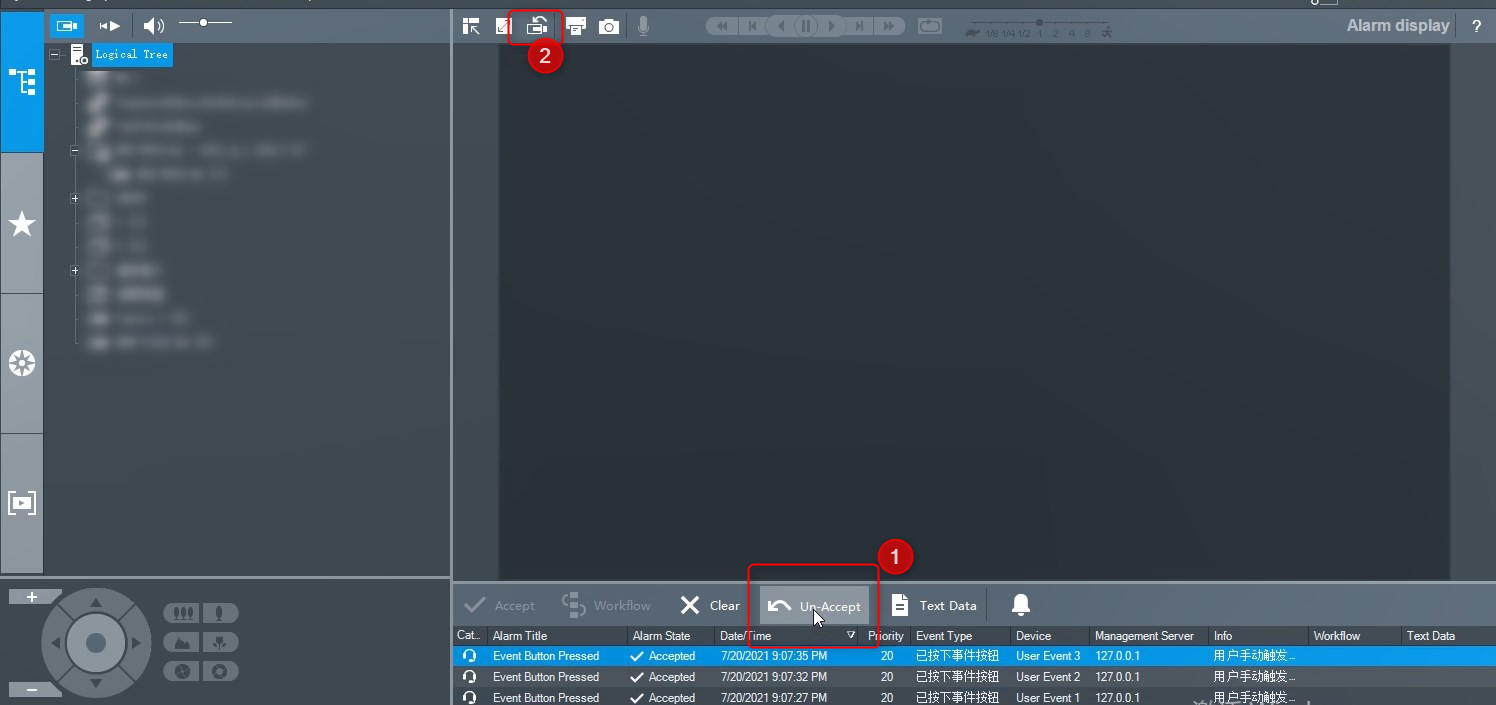Image resolution: width=1496 pixels, height=705 pixels.
Task: Mute audio via the speaker icon
Action: click(153, 25)
